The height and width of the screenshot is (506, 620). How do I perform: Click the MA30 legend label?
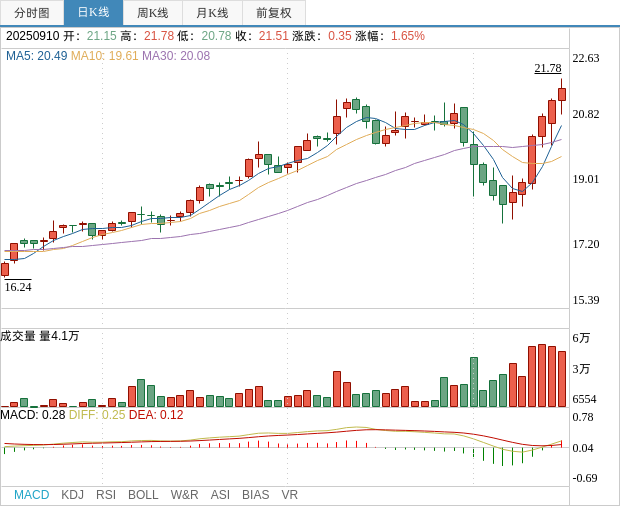click(176, 56)
